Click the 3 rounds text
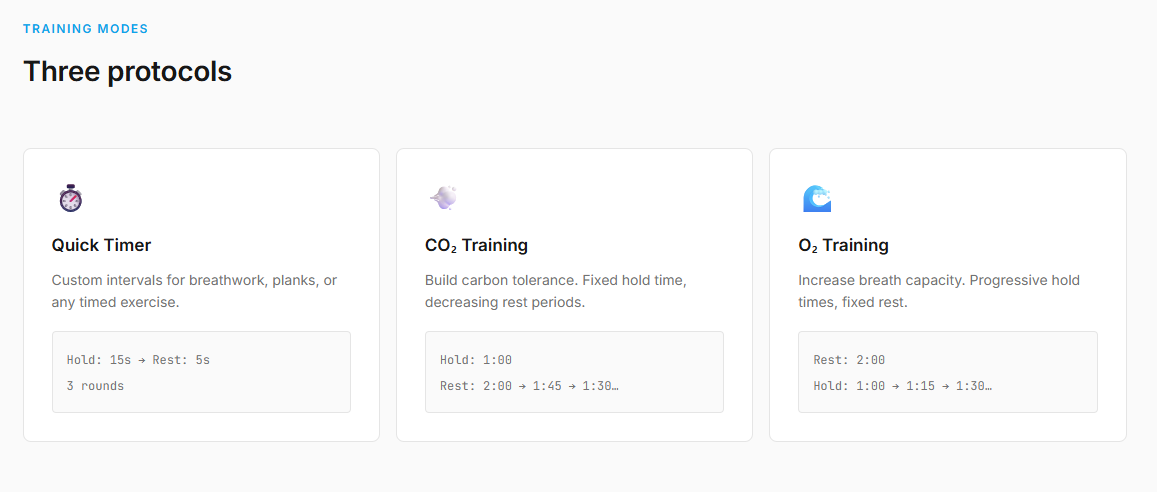Screen dimensions: 1157x492 point(95,386)
